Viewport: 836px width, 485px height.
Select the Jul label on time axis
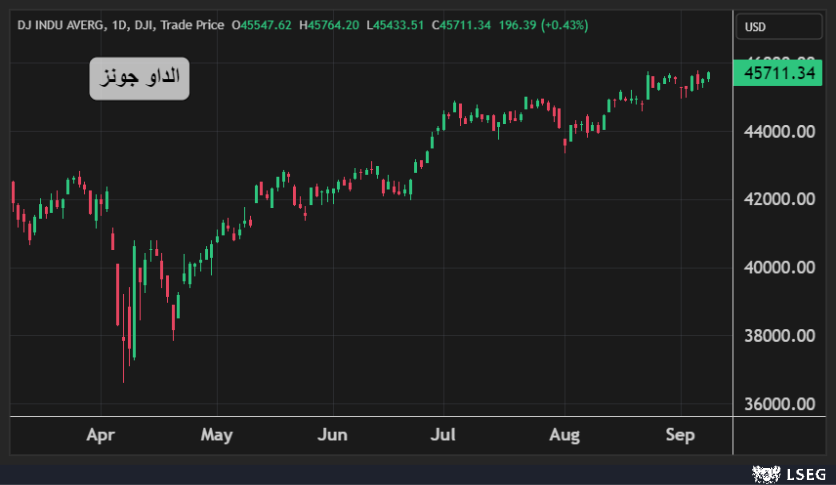pos(443,435)
